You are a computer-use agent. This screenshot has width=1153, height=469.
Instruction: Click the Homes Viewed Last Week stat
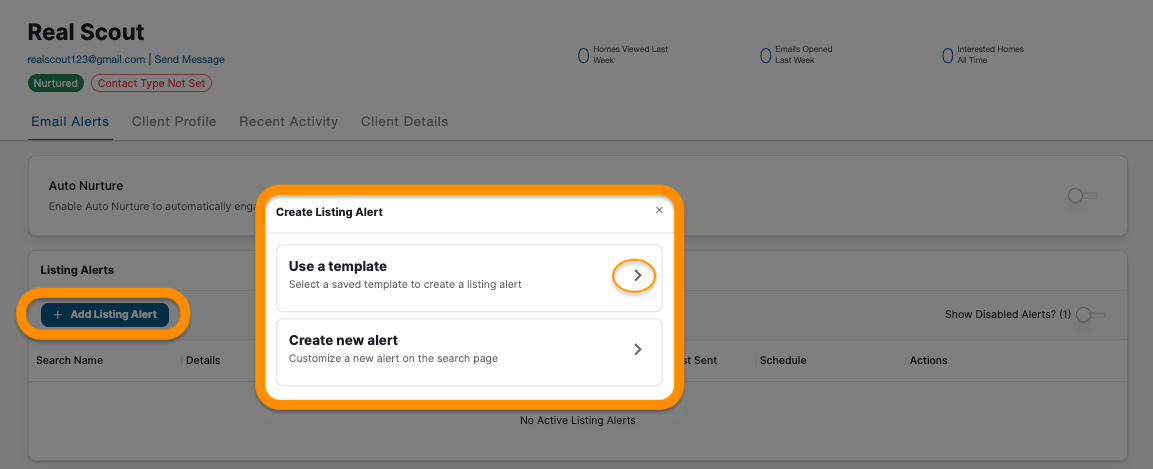click(624, 54)
